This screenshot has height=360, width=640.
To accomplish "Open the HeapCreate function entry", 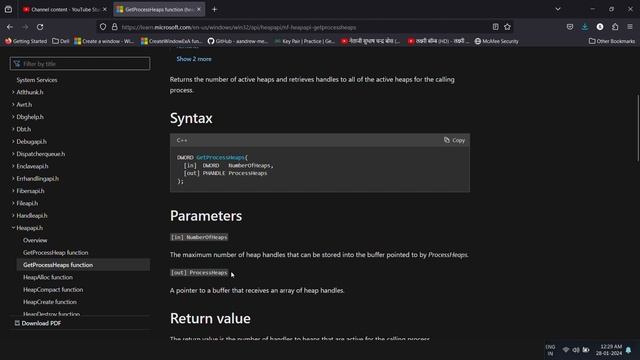I will (x=50, y=302).
